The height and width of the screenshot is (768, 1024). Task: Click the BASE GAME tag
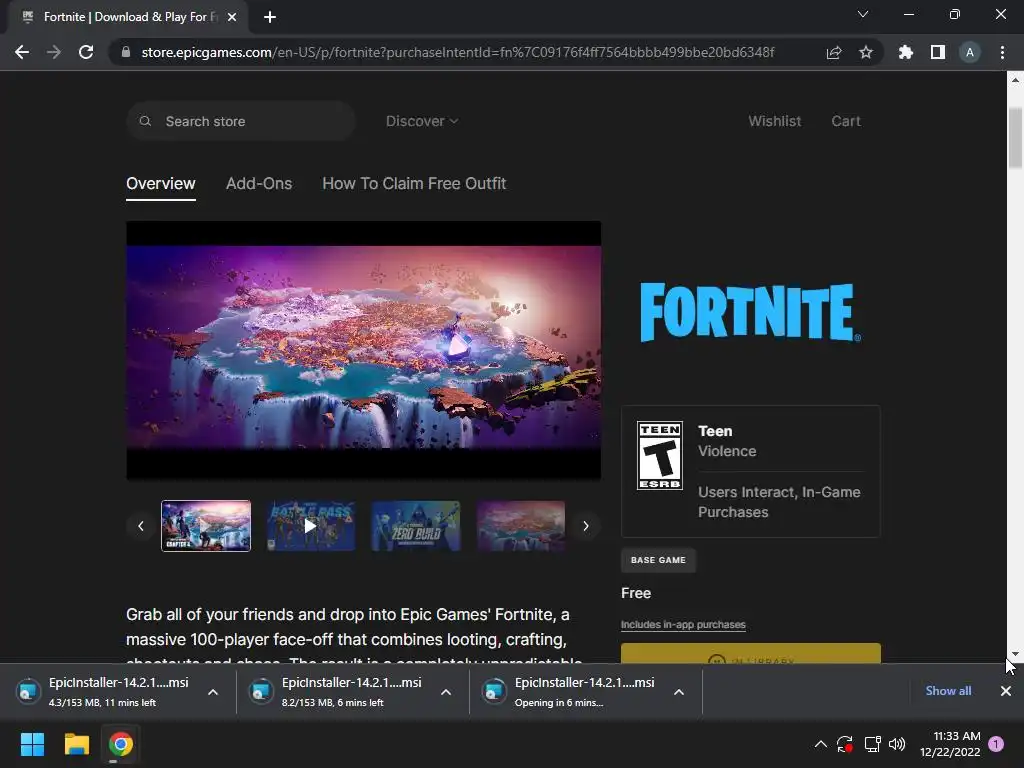tap(658, 560)
